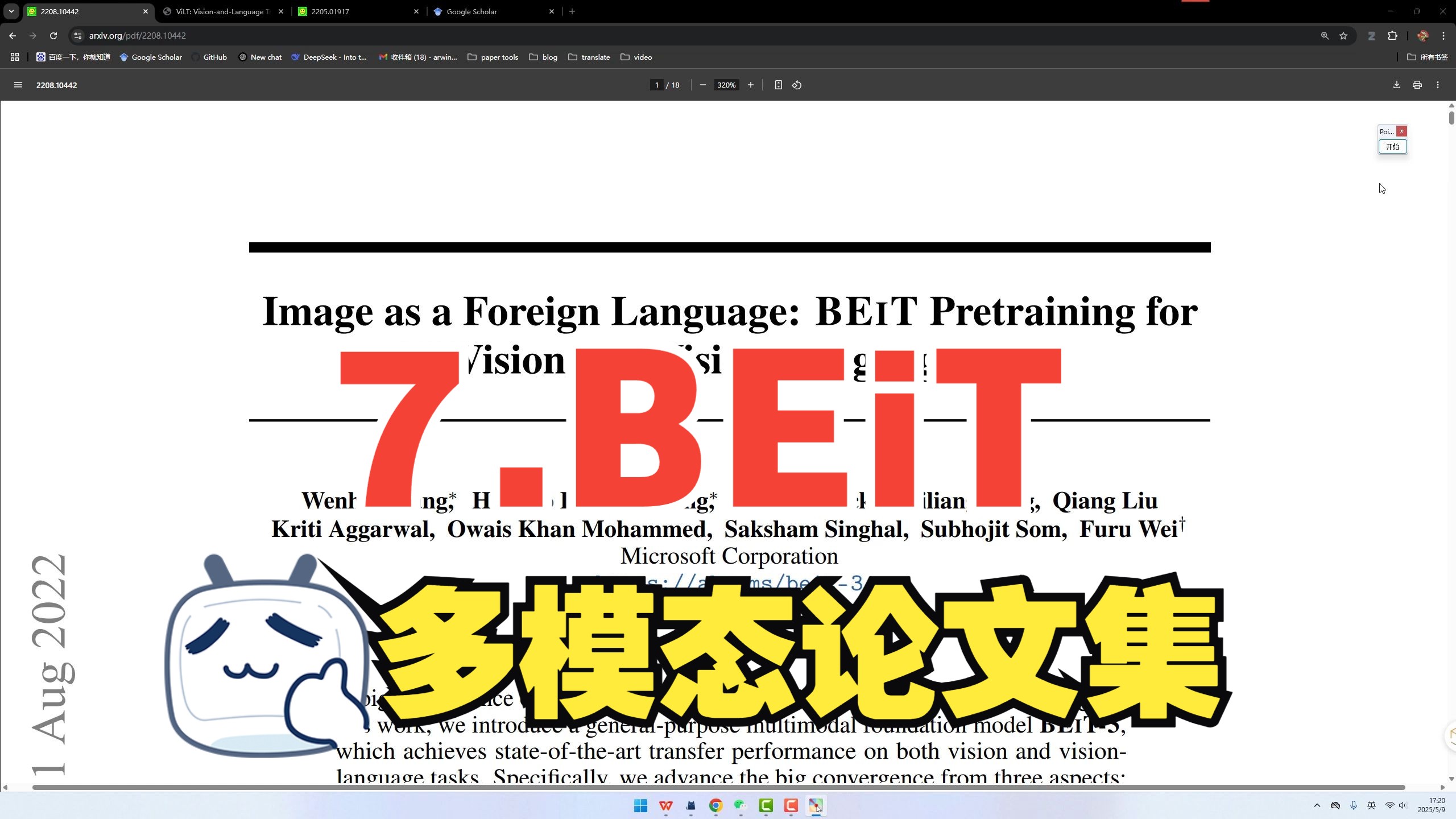
Task: Close the ViLT tab
Action: click(x=281, y=11)
